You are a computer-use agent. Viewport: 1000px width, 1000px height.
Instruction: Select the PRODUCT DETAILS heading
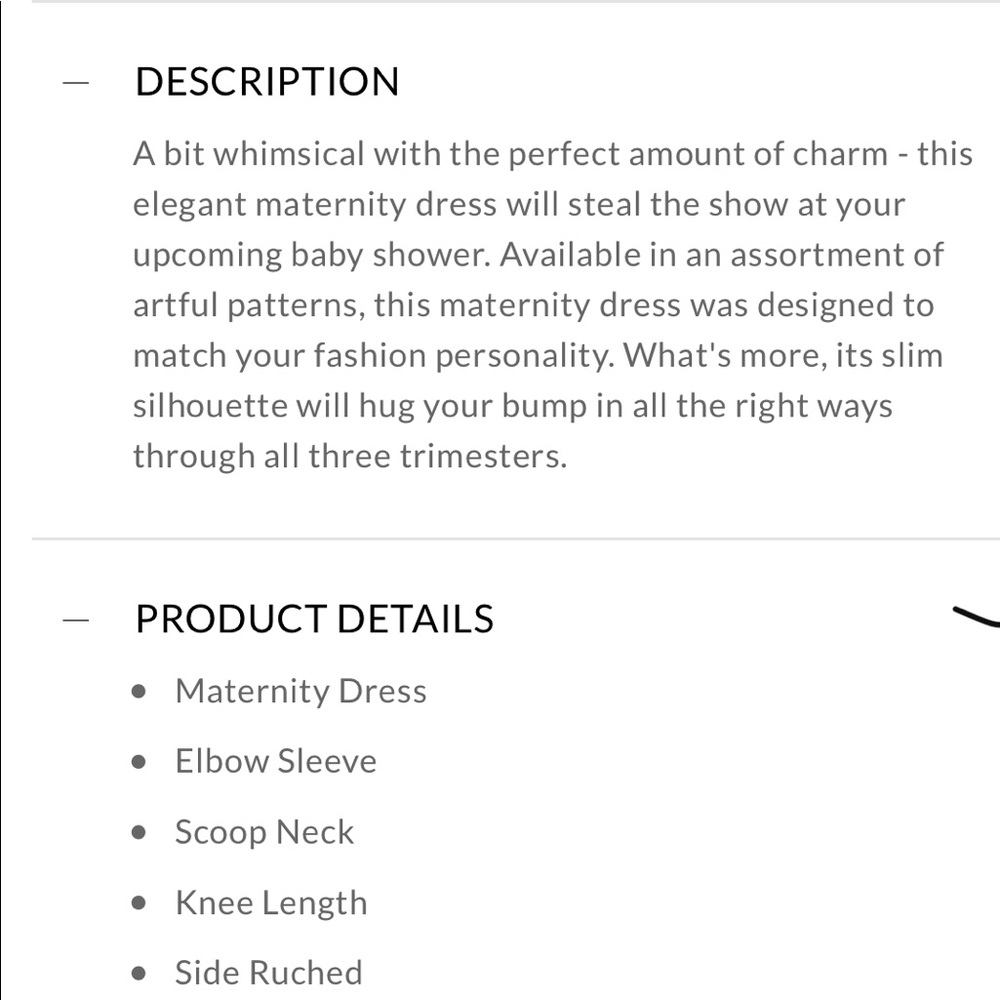point(314,619)
